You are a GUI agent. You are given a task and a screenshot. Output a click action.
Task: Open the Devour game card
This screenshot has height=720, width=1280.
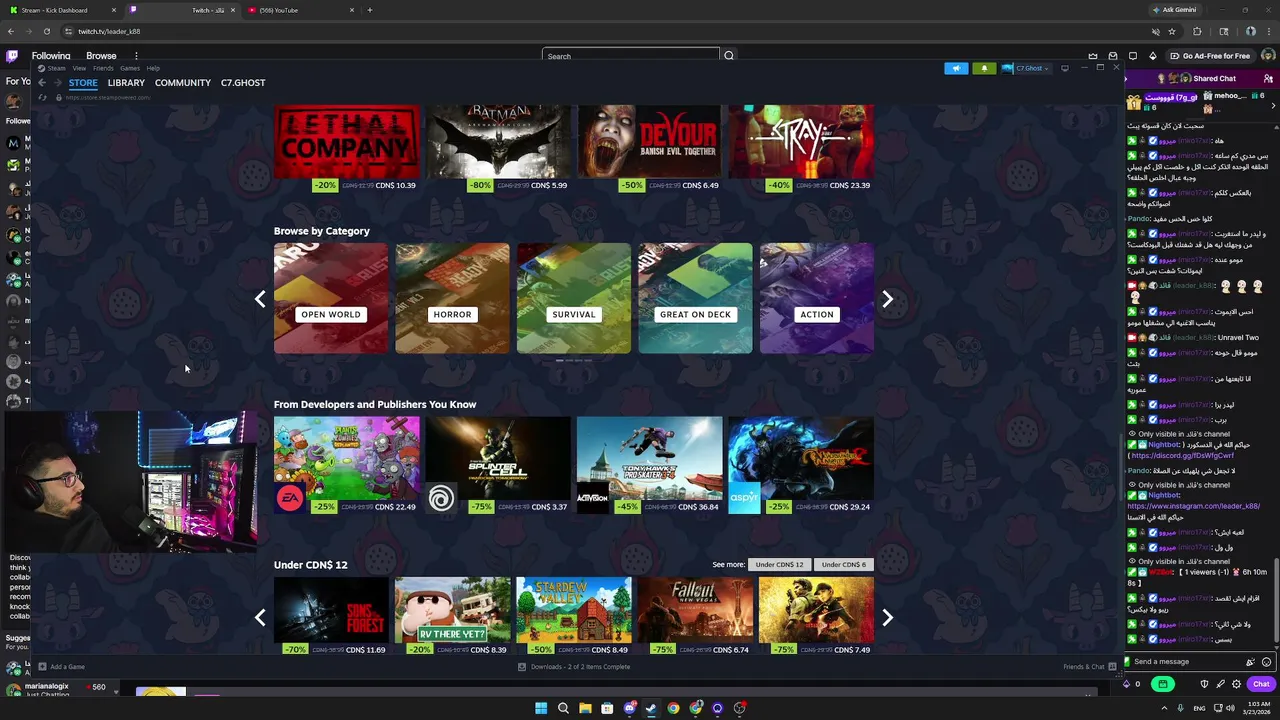click(x=649, y=148)
